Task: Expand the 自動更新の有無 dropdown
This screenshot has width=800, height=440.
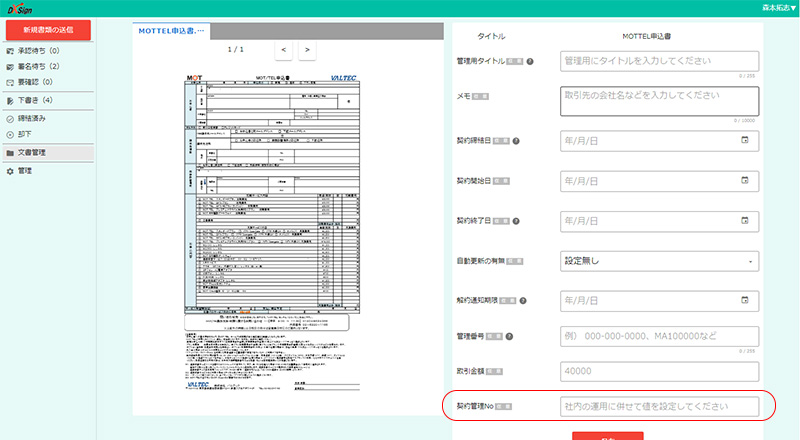Action: pos(659,261)
